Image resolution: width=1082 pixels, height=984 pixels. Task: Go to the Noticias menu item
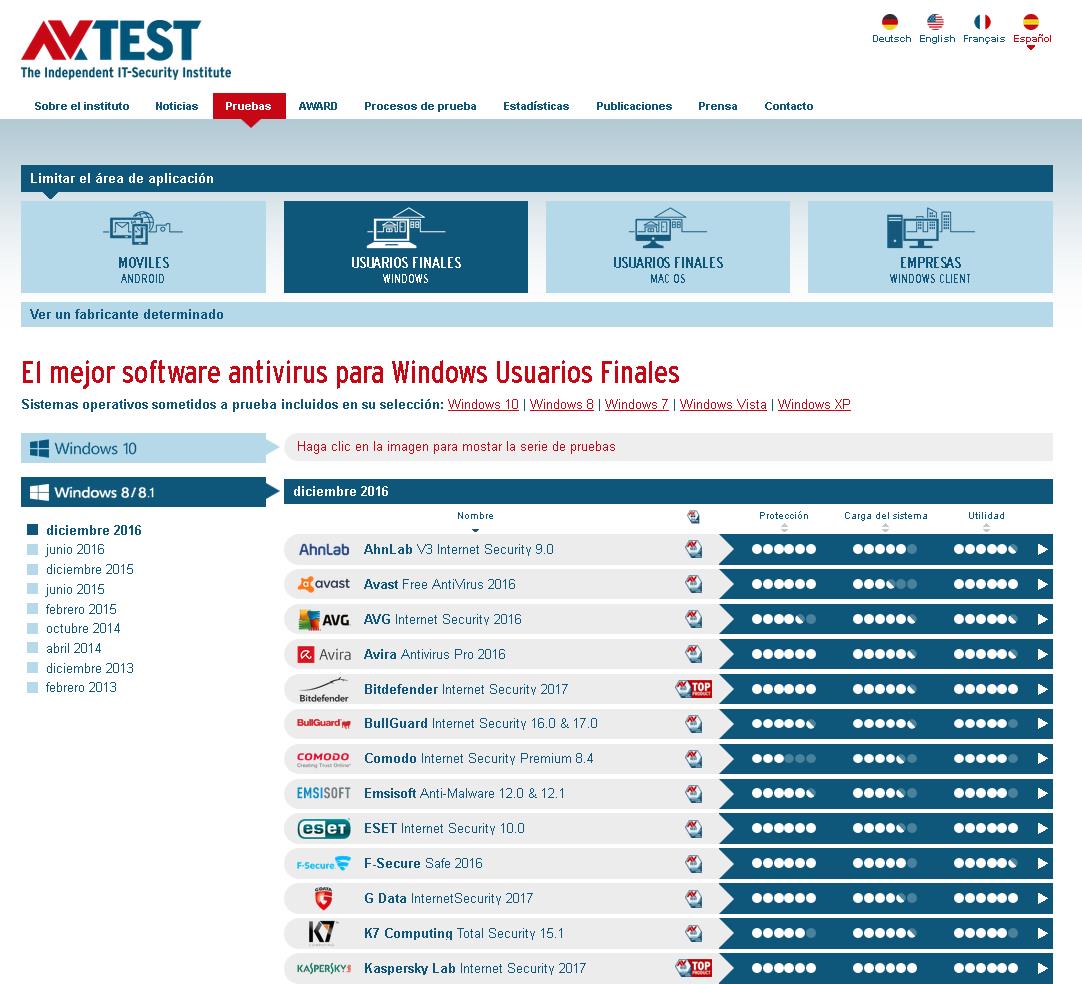(x=176, y=106)
